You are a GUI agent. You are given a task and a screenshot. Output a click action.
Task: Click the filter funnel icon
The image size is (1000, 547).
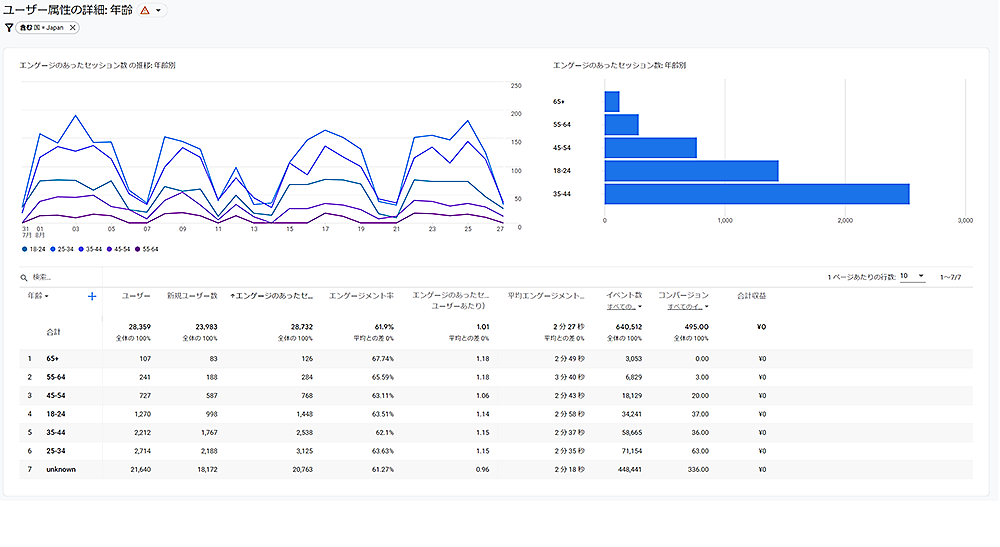point(9,27)
